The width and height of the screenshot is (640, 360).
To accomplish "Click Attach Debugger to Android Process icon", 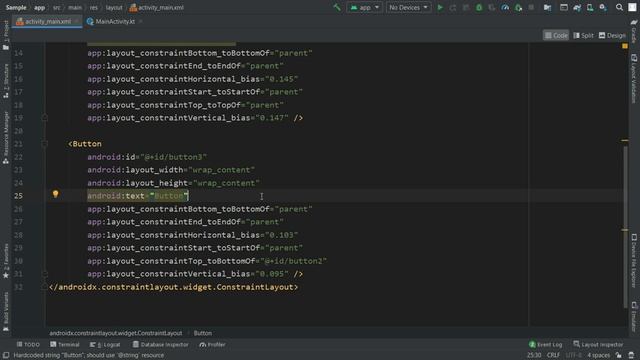I will coord(518,7).
